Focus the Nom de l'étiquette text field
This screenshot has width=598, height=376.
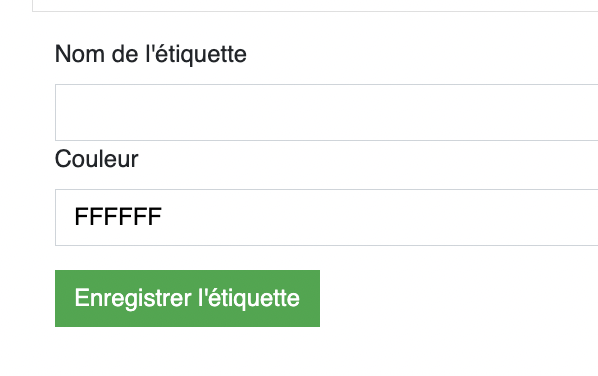(326, 112)
